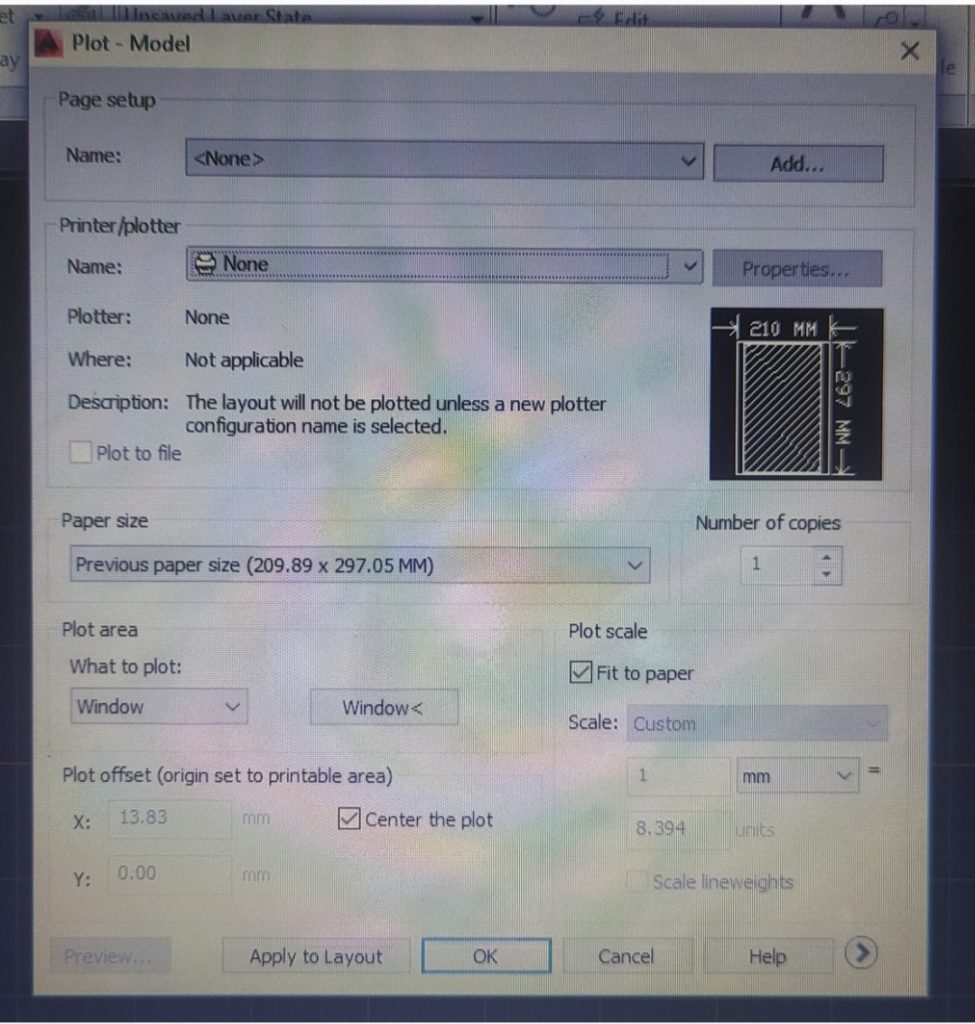Click the AutoCAD logo in title bar

tap(49, 44)
